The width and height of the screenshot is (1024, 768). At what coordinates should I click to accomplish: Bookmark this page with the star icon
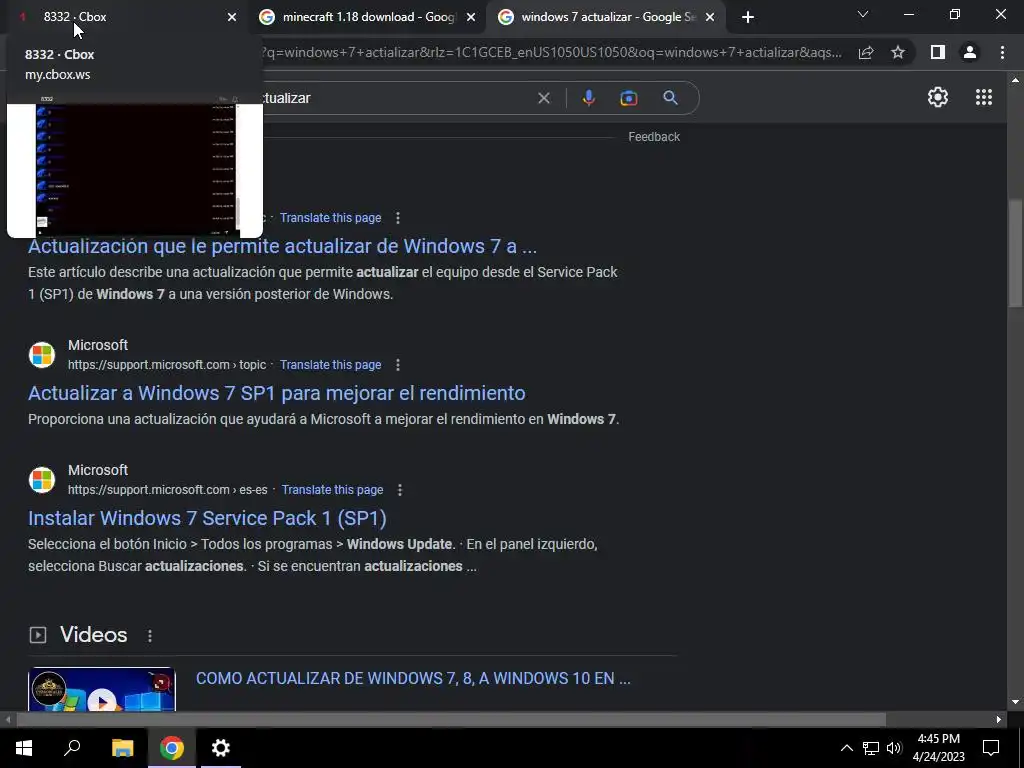click(x=898, y=52)
